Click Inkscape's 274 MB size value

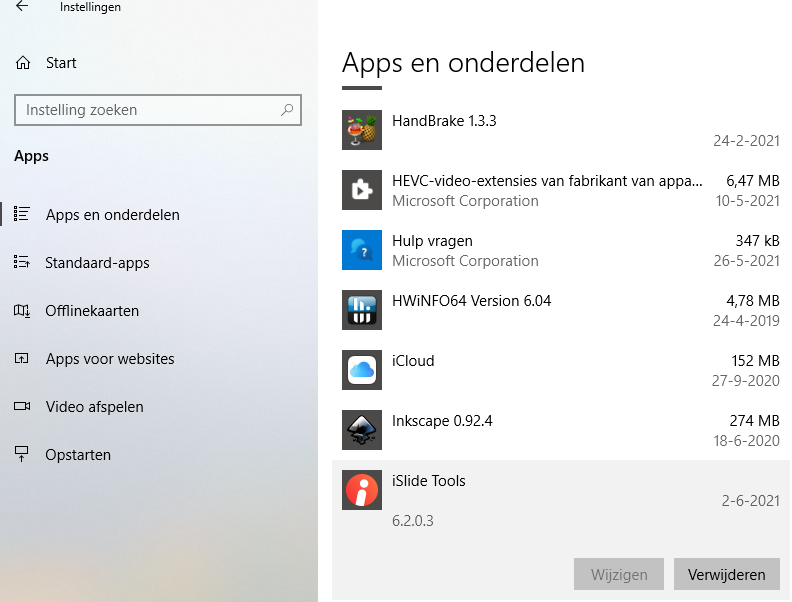click(x=754, y=421)
